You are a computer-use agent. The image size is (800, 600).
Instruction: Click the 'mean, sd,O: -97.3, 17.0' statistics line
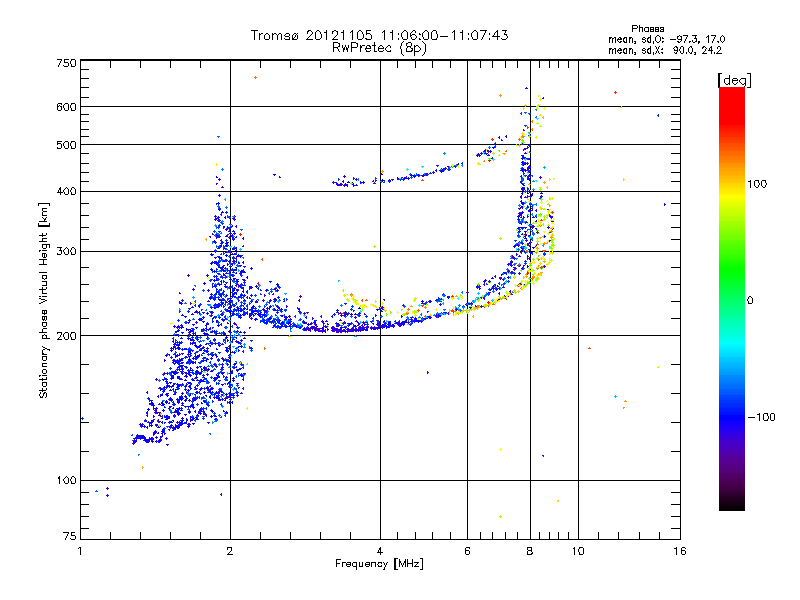pyautogui.click(x=666, y=39)
